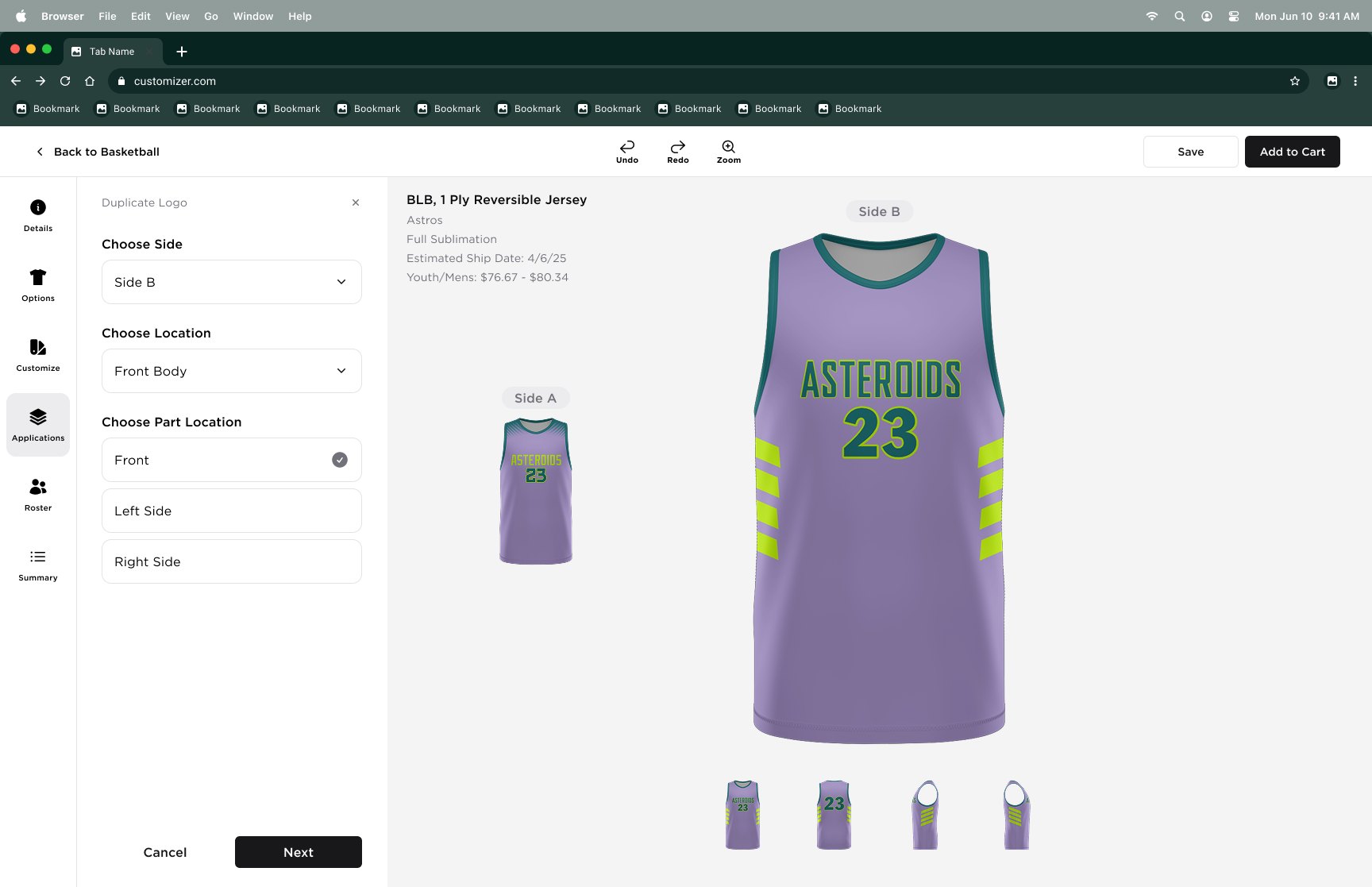1372x887 pixels.
Task: Open the Summary list panel
Action: pyautogui.click(x=38, y=565)
